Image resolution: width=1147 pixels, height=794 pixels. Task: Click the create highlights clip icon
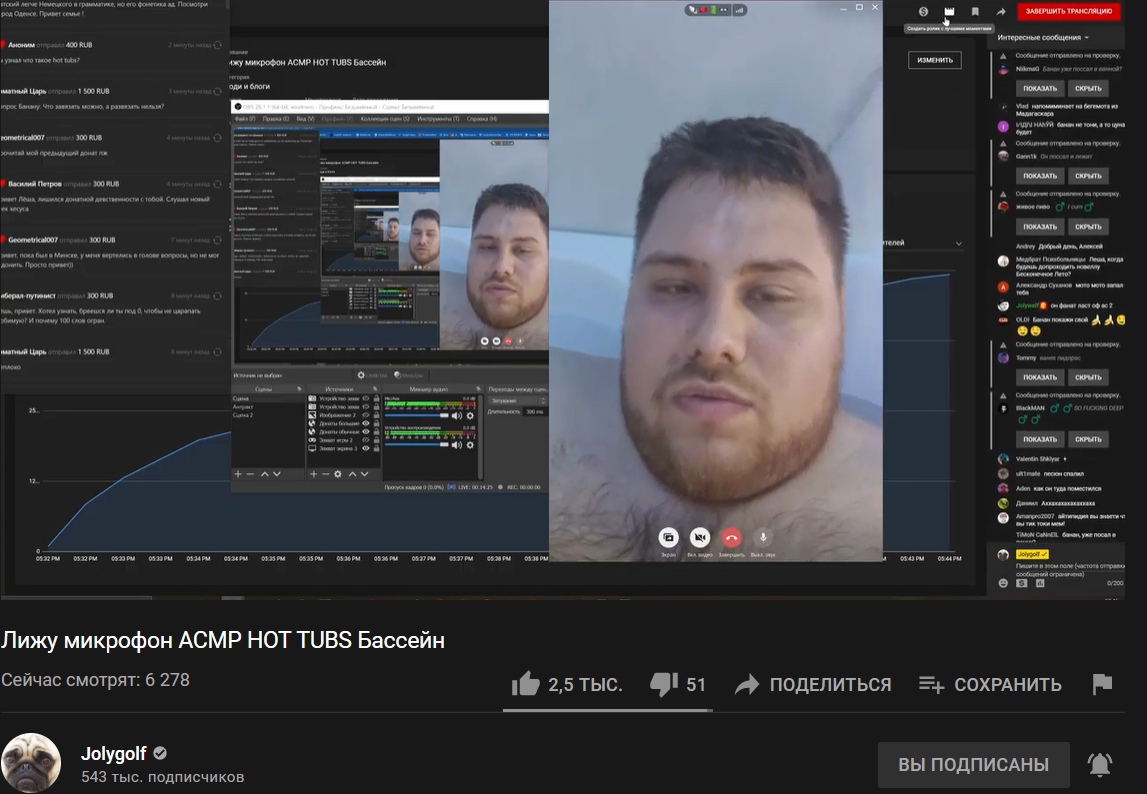coord(949,11)
